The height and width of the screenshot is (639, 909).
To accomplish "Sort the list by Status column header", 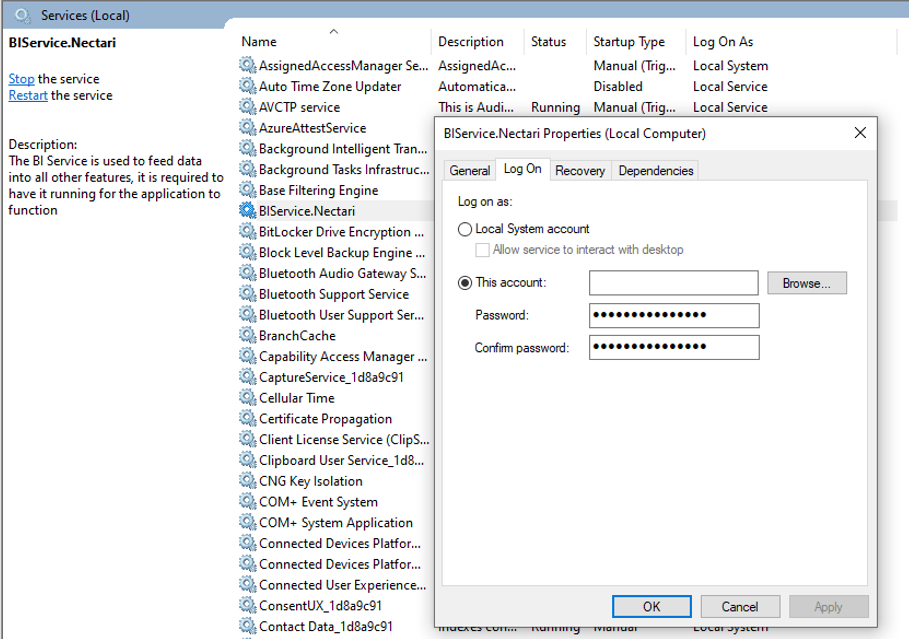I will 548,42.
